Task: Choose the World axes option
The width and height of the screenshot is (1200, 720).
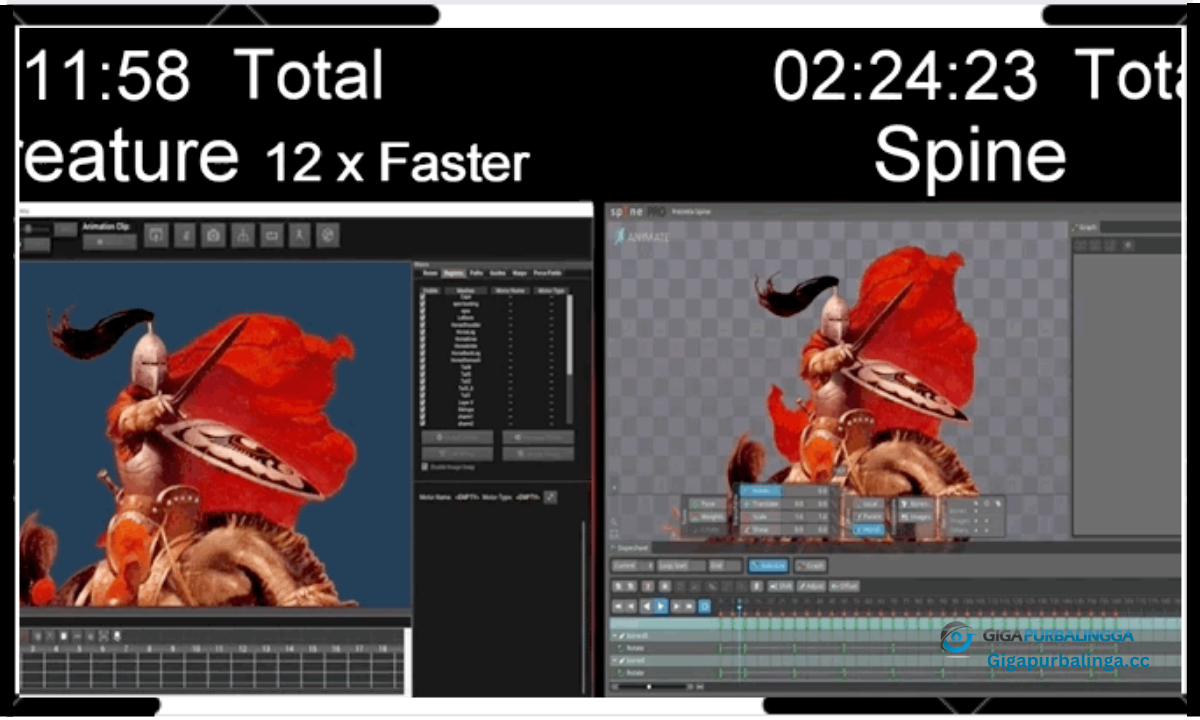Action: coord(869,530)
